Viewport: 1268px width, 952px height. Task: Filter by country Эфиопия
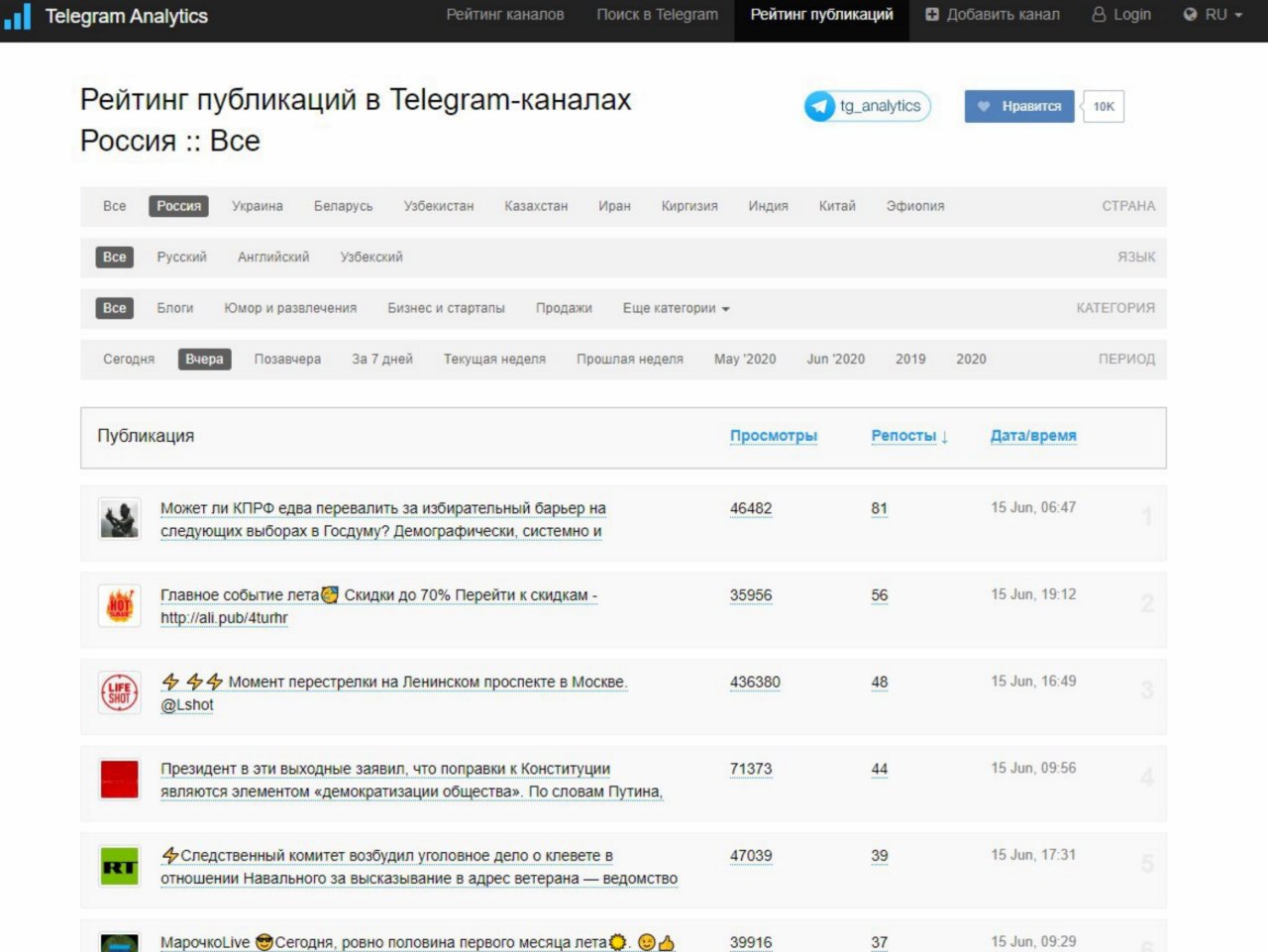915,206
